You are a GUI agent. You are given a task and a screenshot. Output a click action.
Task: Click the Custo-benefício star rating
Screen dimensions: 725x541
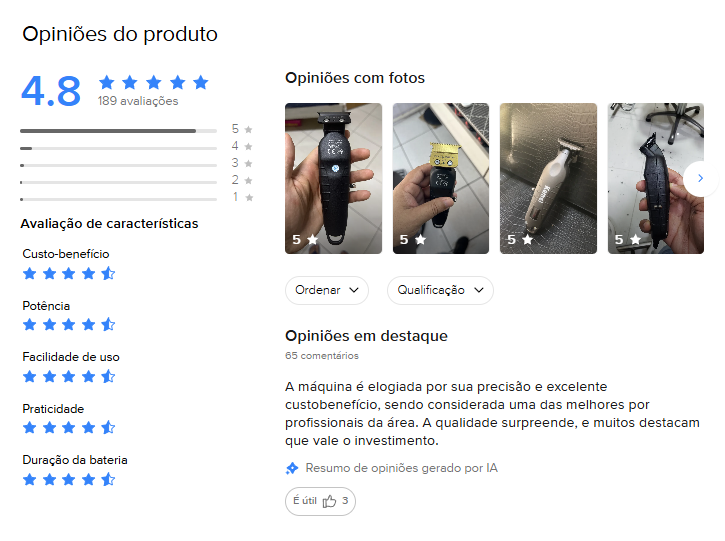69,273
